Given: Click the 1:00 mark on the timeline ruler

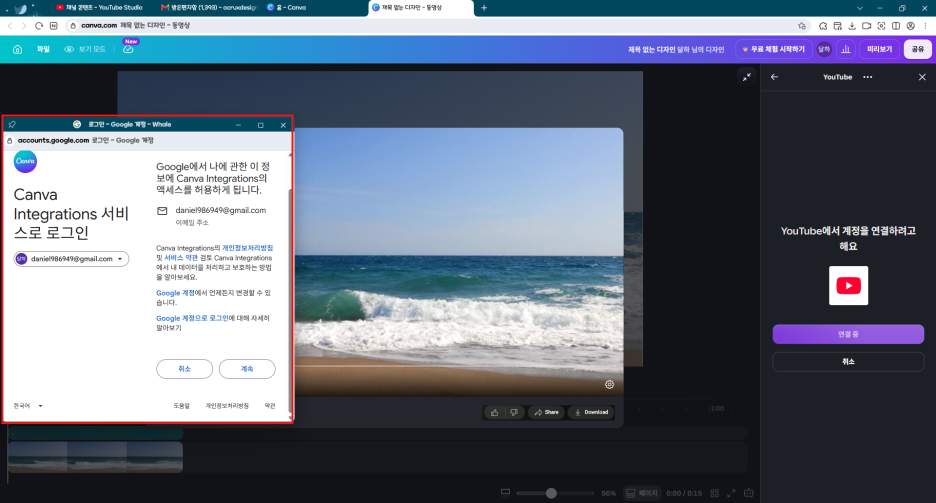Looking at the screenshot, I should click(717, 409).
